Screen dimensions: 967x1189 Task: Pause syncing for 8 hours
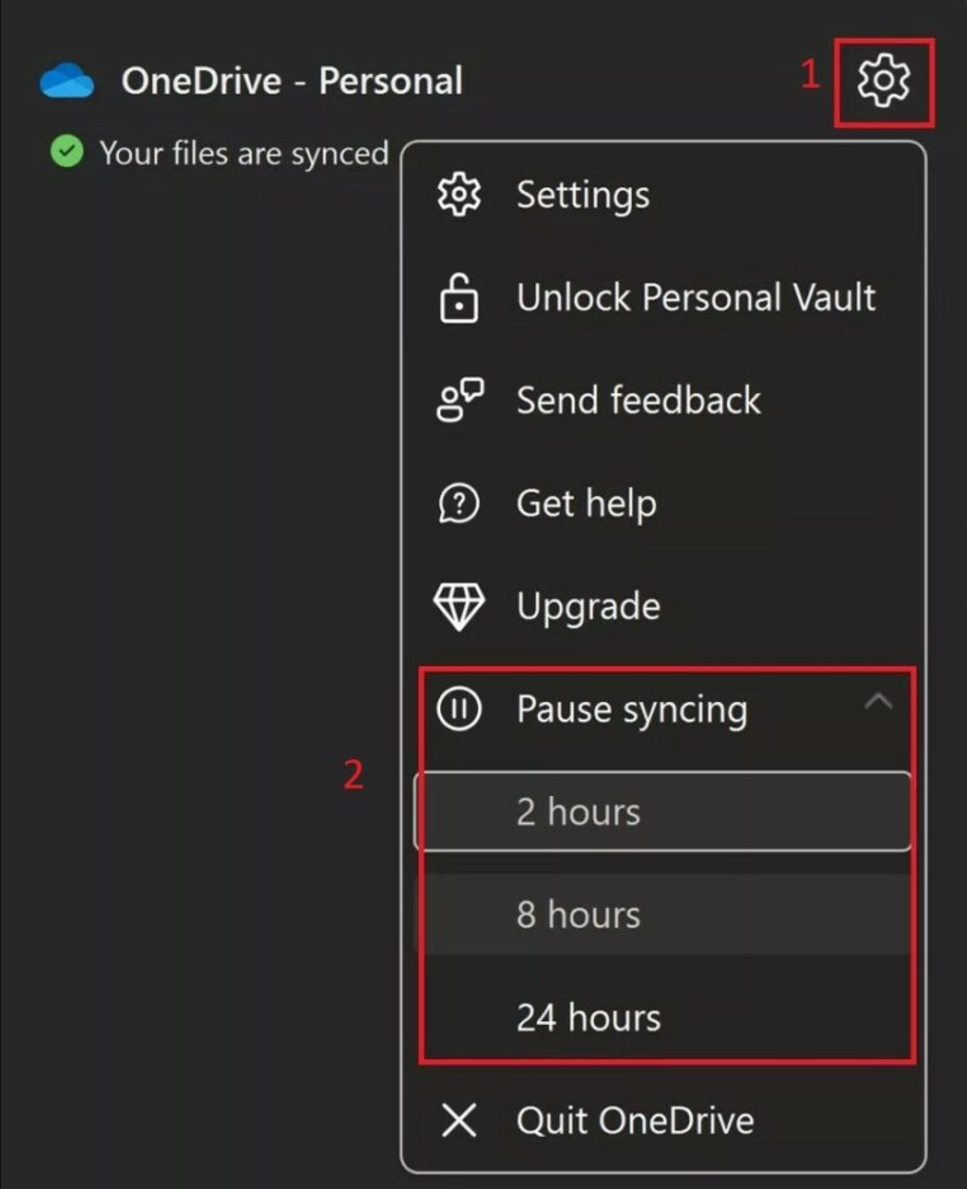point(664,914)
